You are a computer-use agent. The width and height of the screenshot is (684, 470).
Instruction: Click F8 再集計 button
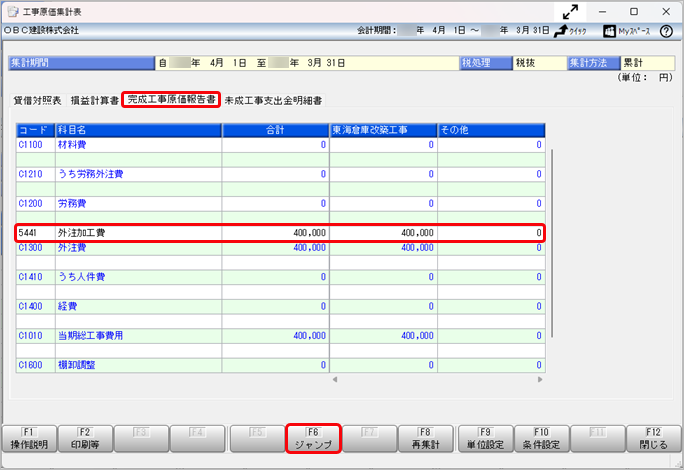[425, 439]
